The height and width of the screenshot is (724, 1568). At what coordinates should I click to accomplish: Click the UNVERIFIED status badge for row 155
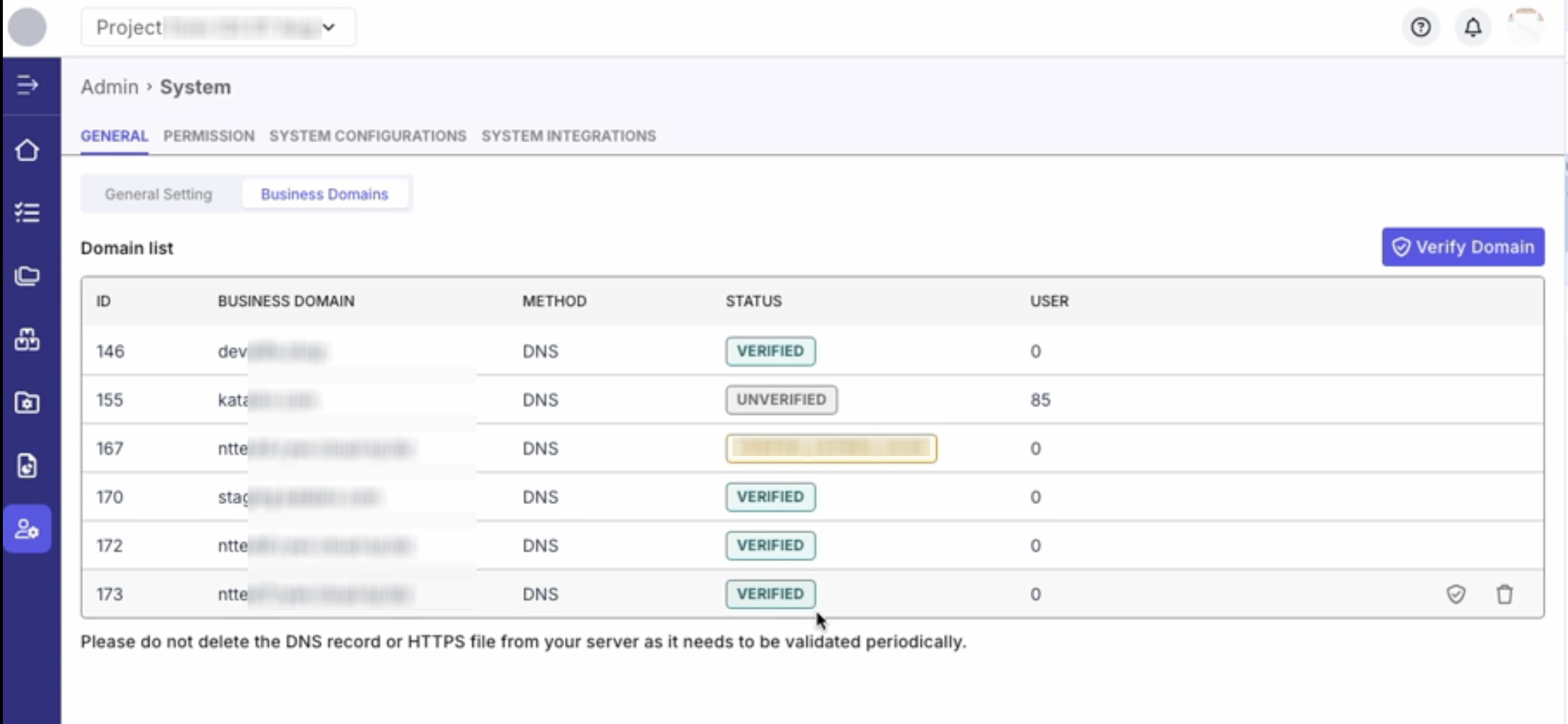point(780,400)
